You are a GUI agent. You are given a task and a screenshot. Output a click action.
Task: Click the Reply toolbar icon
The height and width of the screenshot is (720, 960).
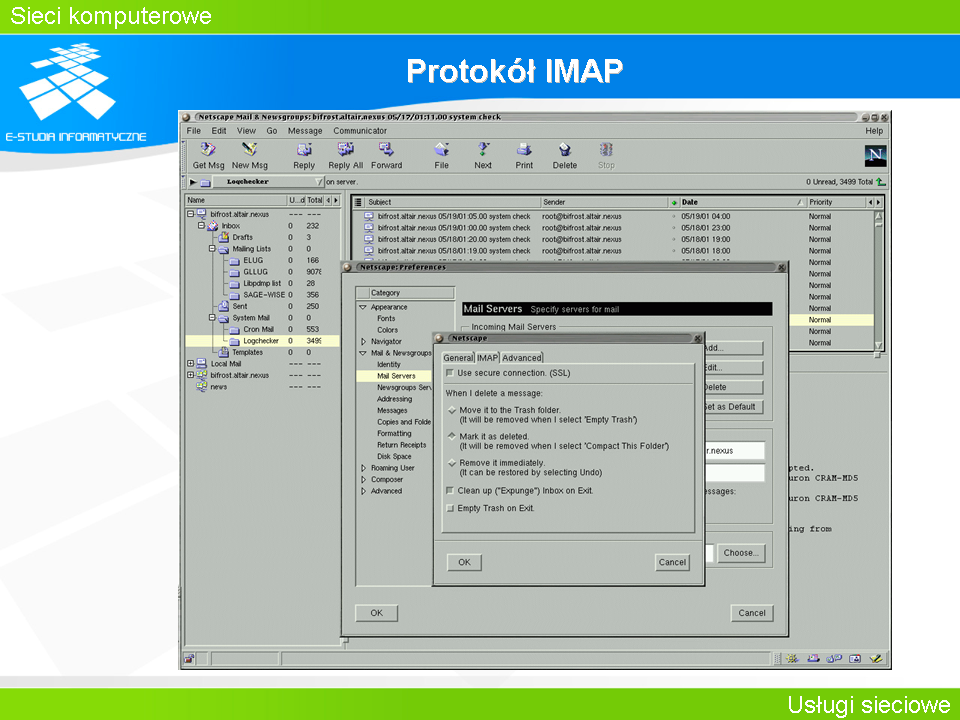[x=304, y=150]
